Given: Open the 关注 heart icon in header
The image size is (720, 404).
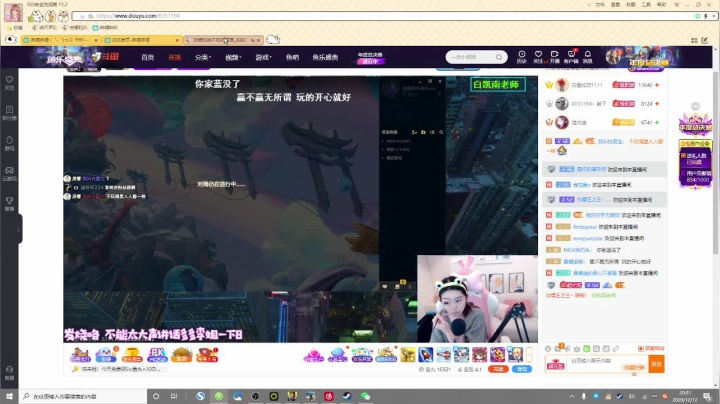Looking at the screenshot, I should point(538,56).
